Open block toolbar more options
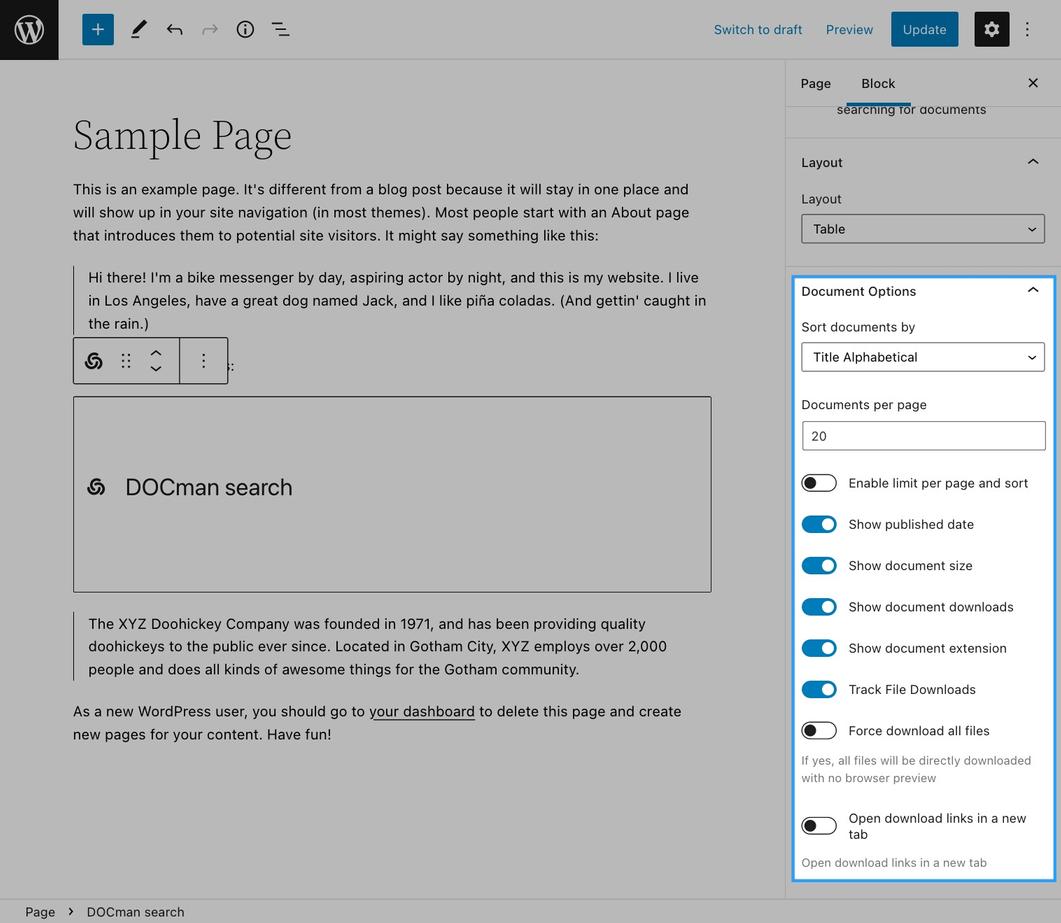The image size is (1061, 923). [203, 361]
